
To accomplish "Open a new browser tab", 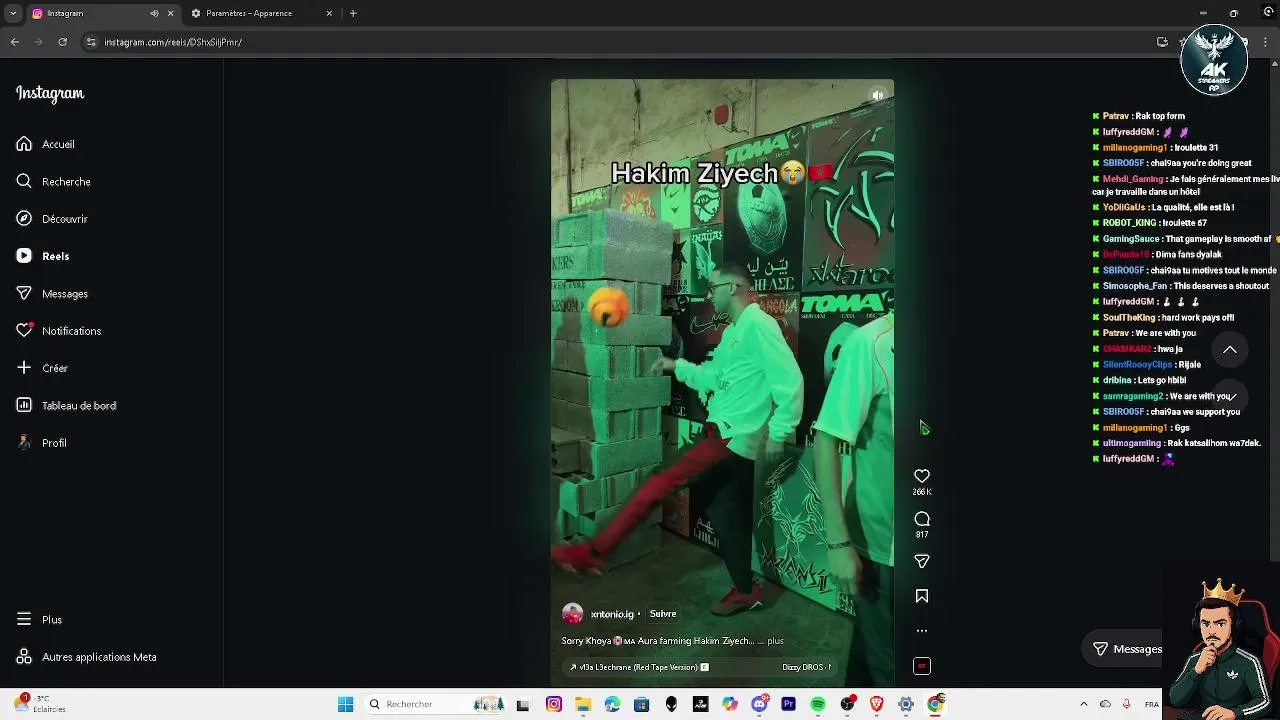I will [x=353, y=13].
